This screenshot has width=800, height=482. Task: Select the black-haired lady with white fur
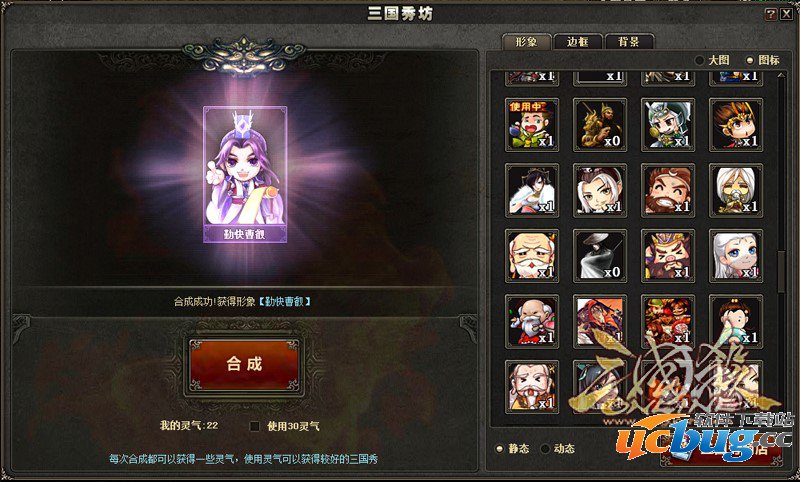coord(532,190)
